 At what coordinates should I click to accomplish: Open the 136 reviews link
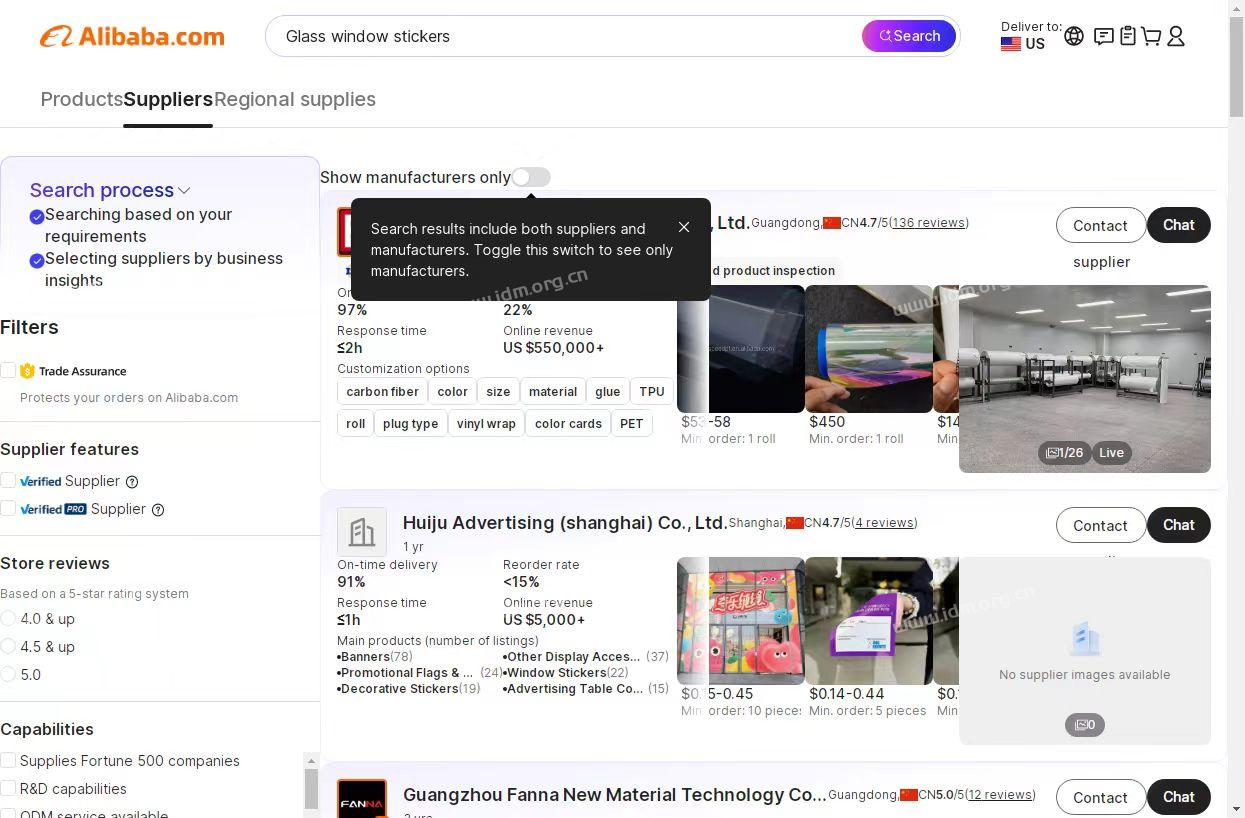[x=929, y=223]
